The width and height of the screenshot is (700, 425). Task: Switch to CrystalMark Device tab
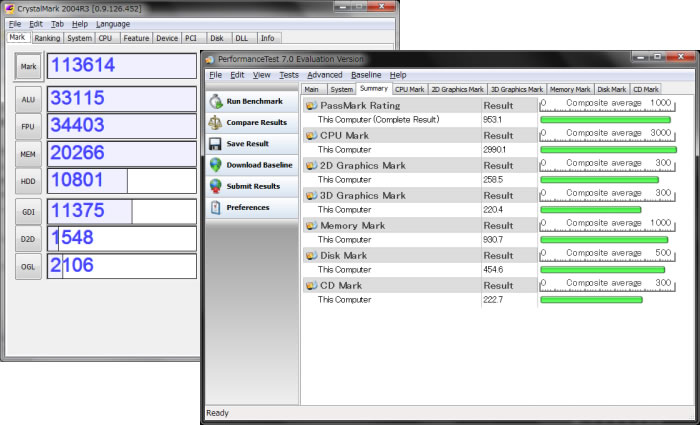[167, 38]
